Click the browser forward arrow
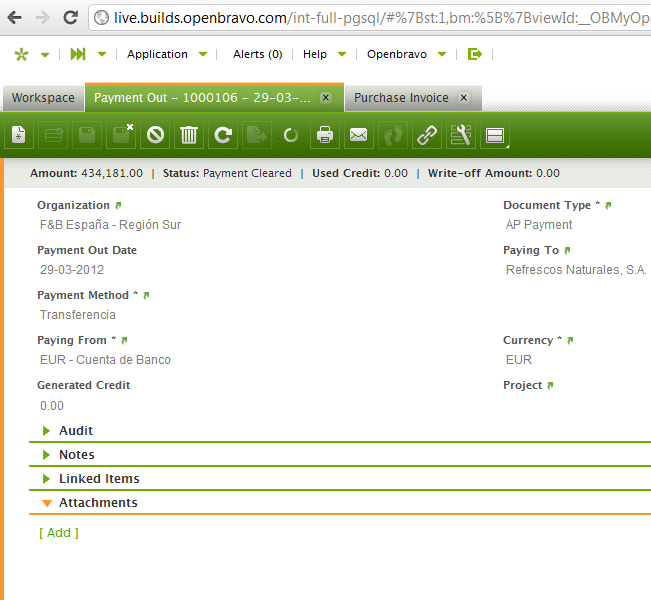The height and width of the screenshot is (600, 651). coord(42,17)
